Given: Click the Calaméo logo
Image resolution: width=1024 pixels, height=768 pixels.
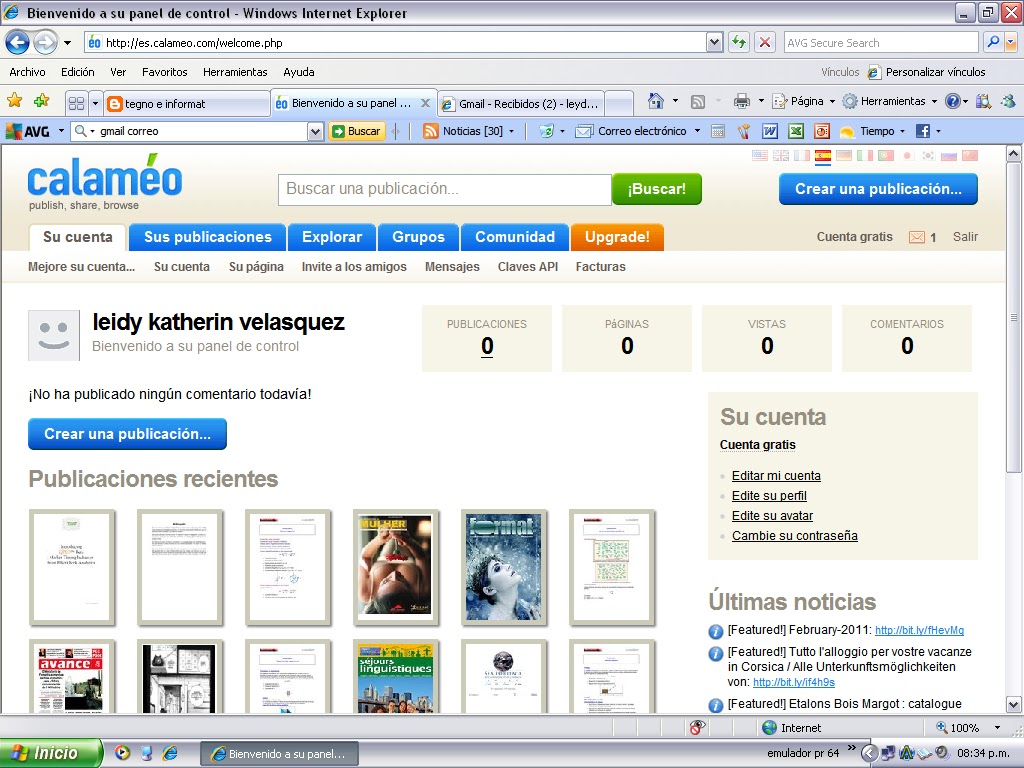Looking at the screenshot, I should click(x=104, y=182).
